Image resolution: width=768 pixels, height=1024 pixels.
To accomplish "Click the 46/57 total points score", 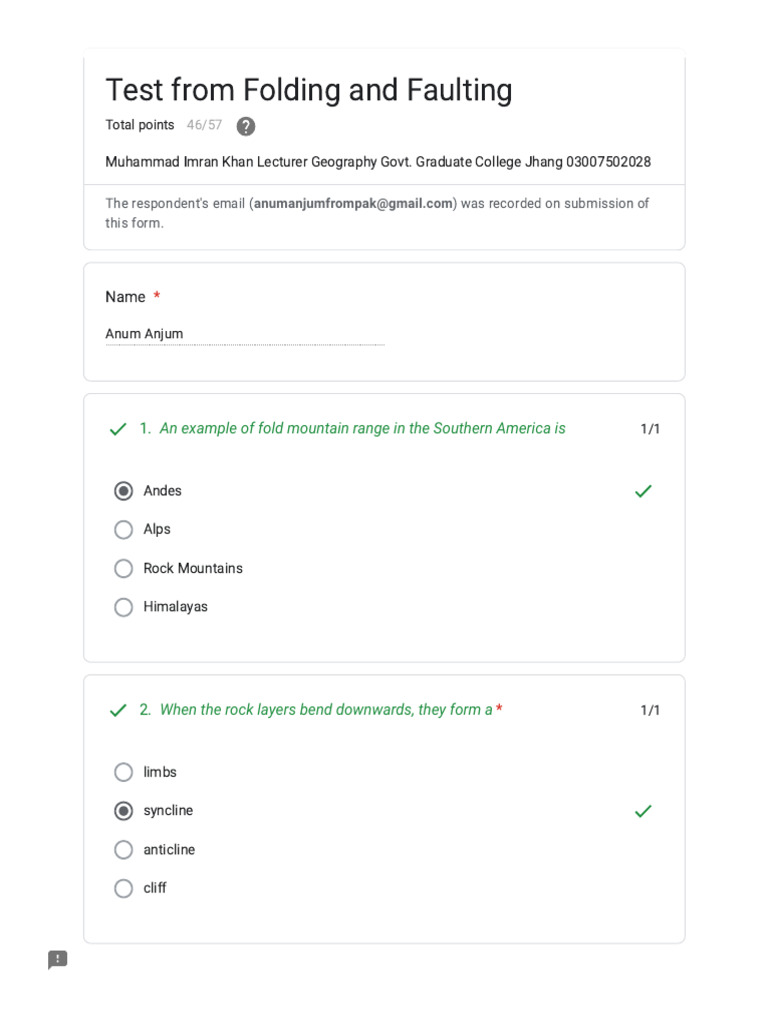I will [204, 125].
